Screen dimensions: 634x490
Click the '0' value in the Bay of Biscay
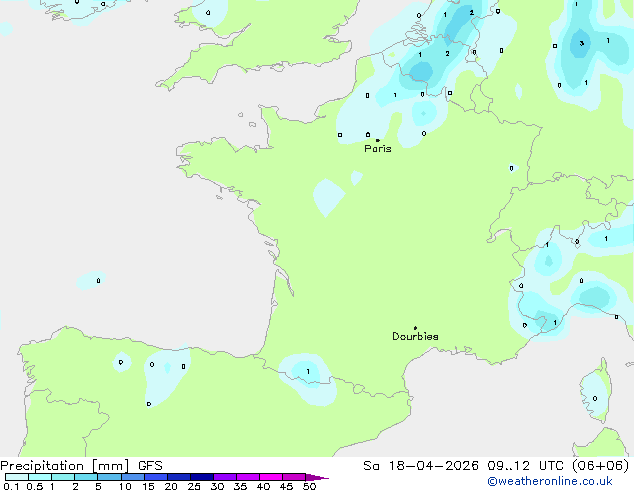[98, 280]
